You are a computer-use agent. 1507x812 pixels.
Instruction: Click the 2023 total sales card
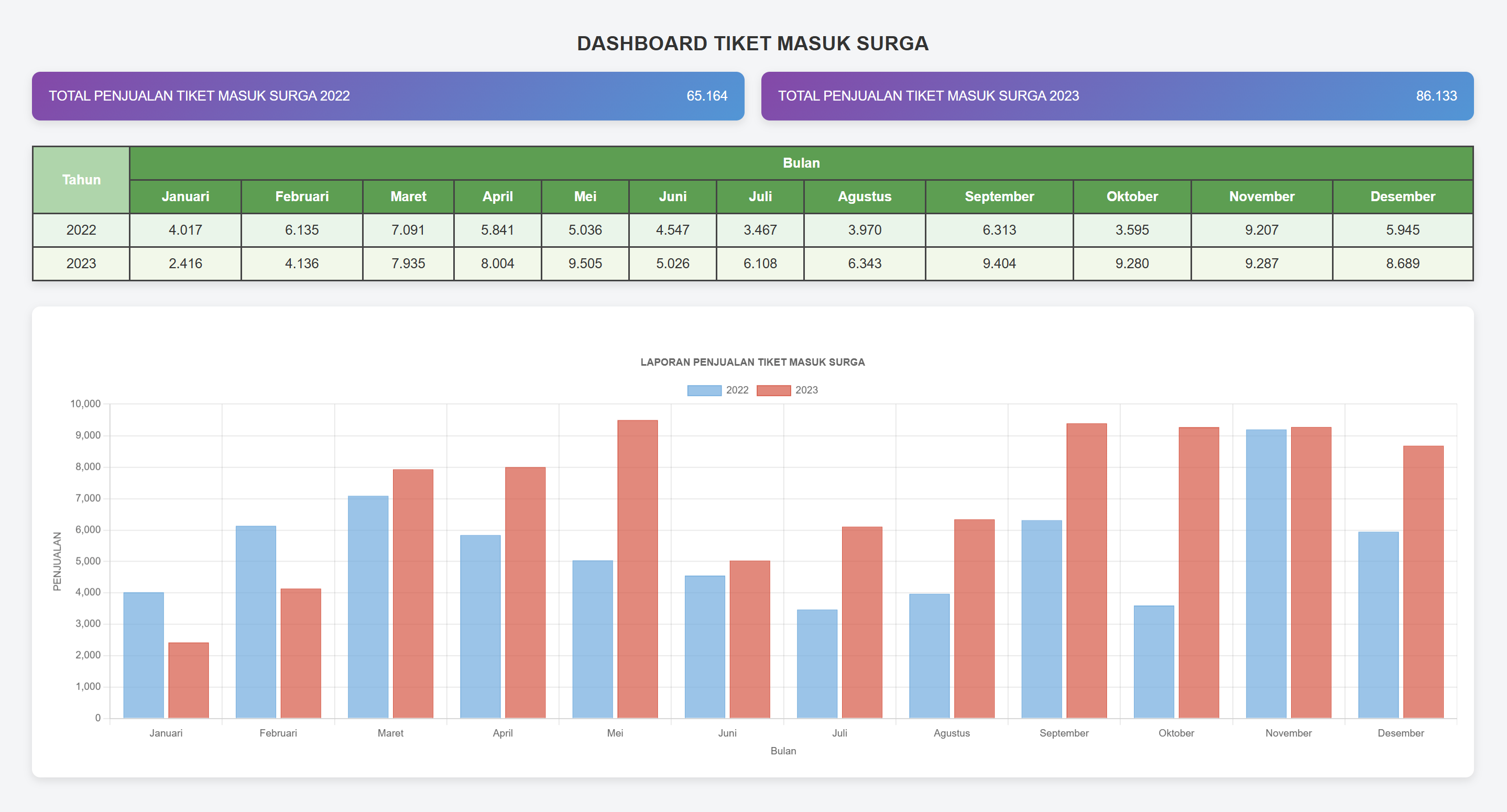pos(1117,96)
